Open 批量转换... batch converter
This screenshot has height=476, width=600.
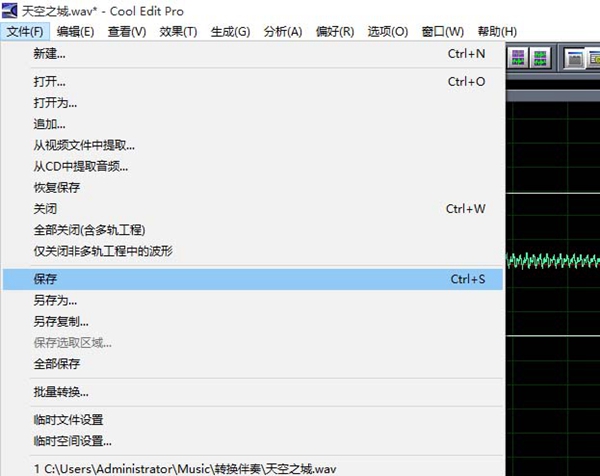pyautogui.click(x=253, y=392)
